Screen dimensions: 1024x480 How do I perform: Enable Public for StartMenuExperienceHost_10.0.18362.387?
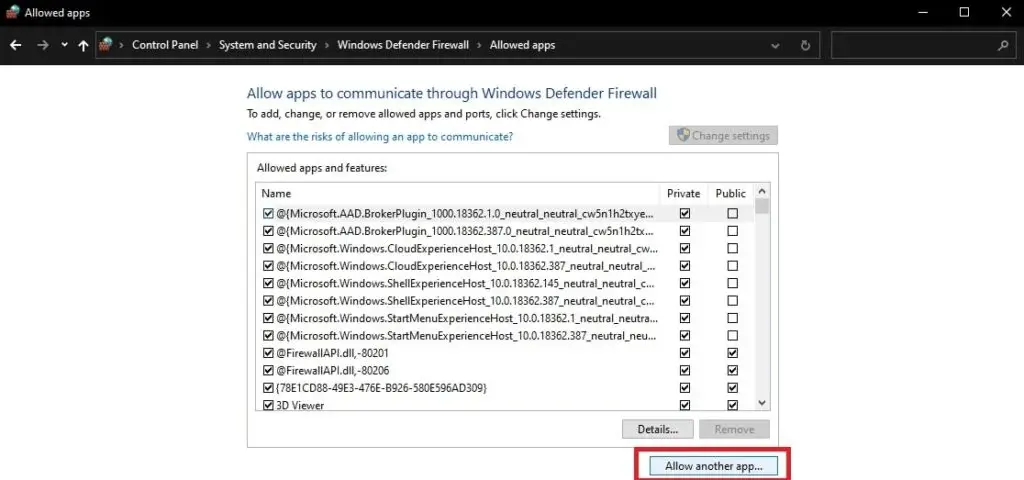(x=733, y=336)
